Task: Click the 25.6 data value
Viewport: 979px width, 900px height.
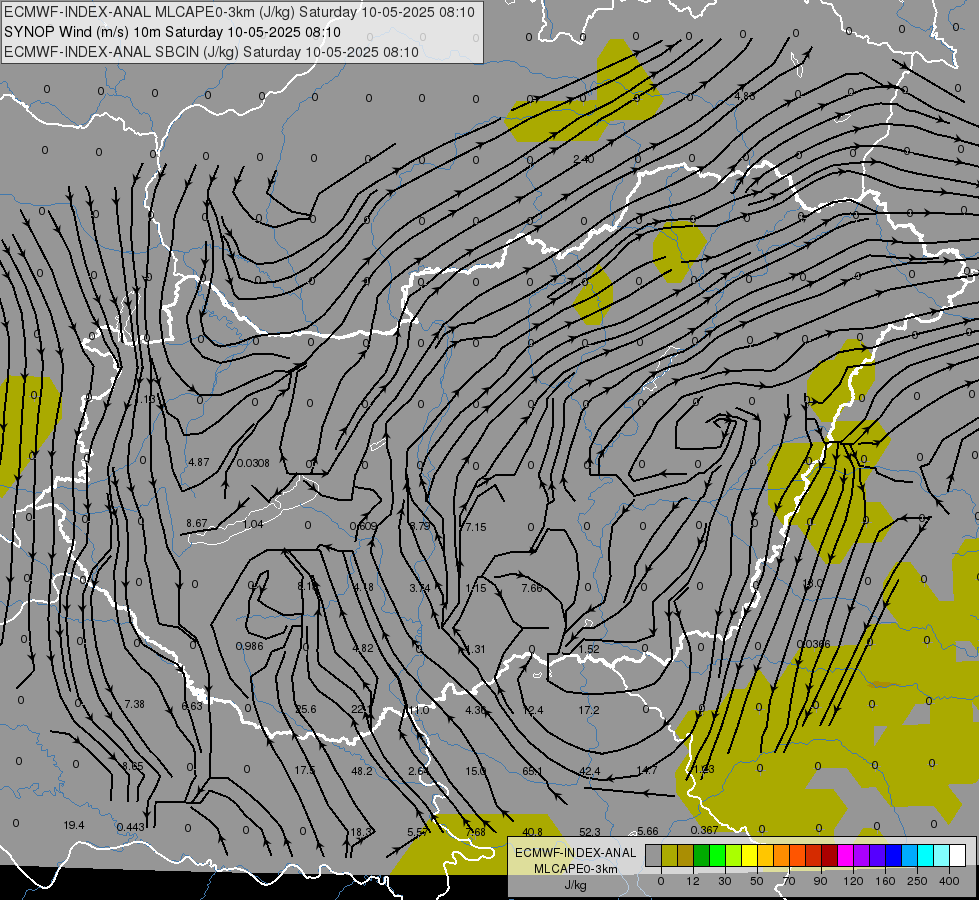Action: pyautogui.click(x=306, y=710)
